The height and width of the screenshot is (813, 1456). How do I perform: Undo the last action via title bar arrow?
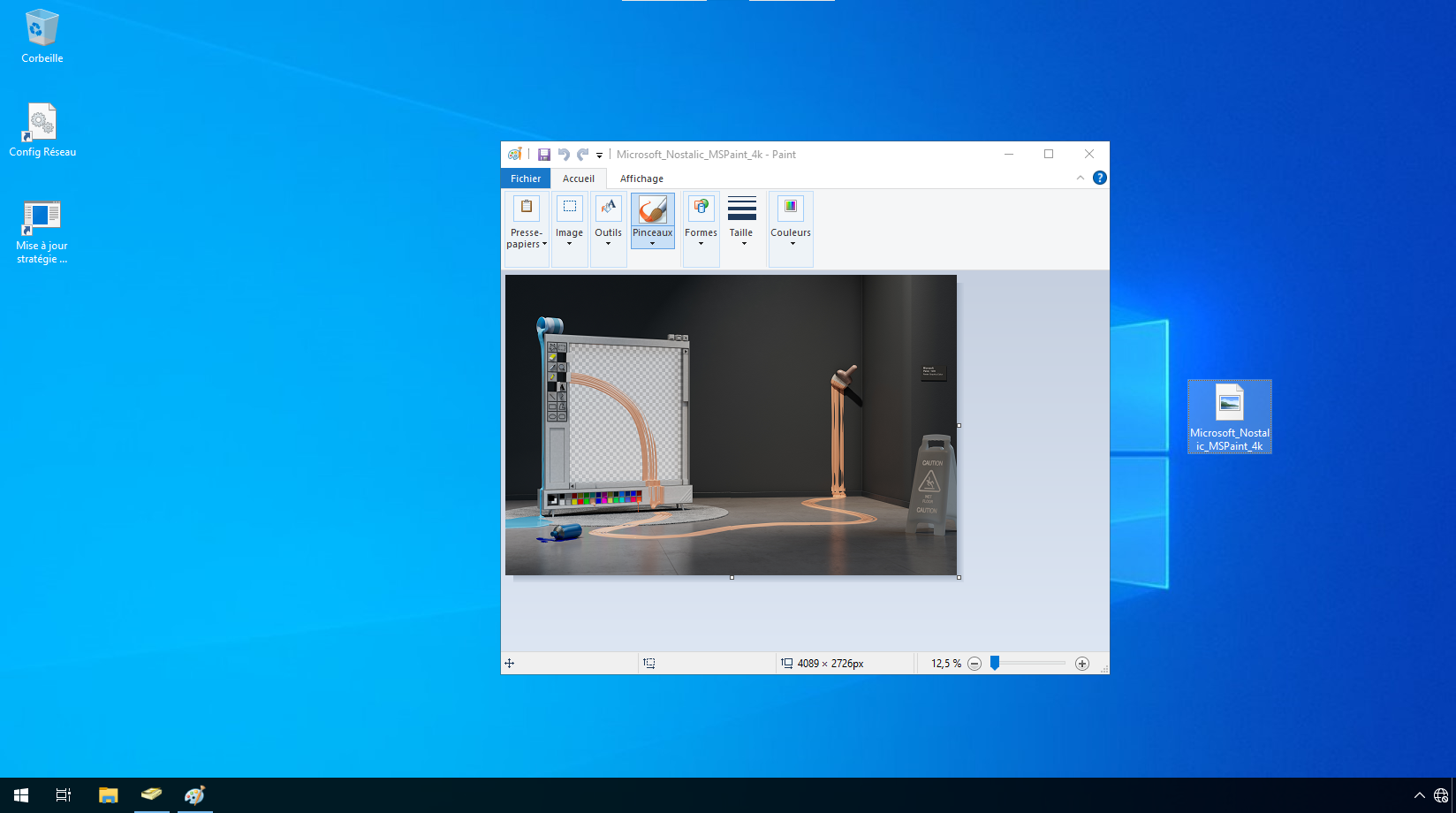564,155
